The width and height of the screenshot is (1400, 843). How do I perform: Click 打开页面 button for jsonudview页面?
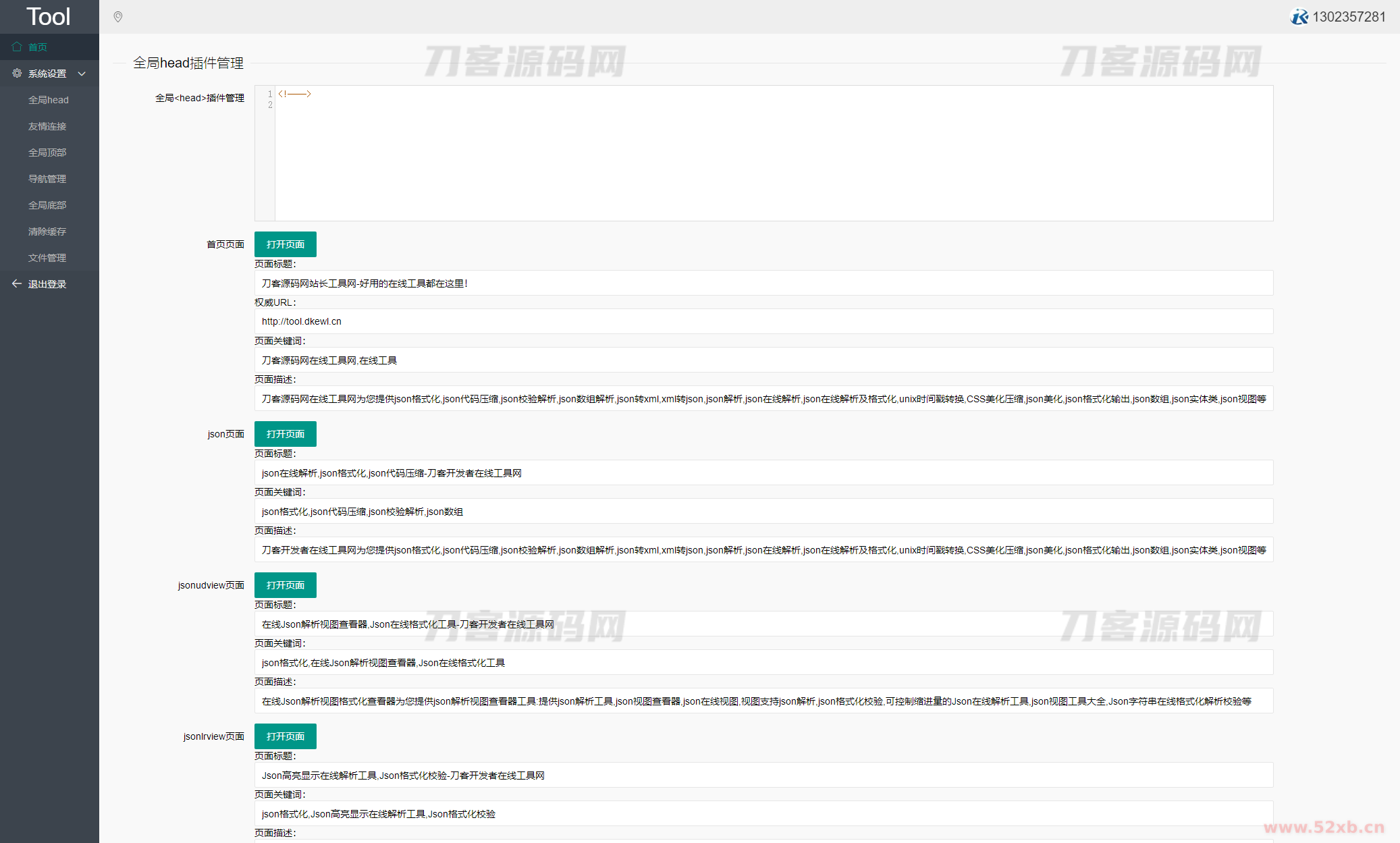(x=285, y=585)
